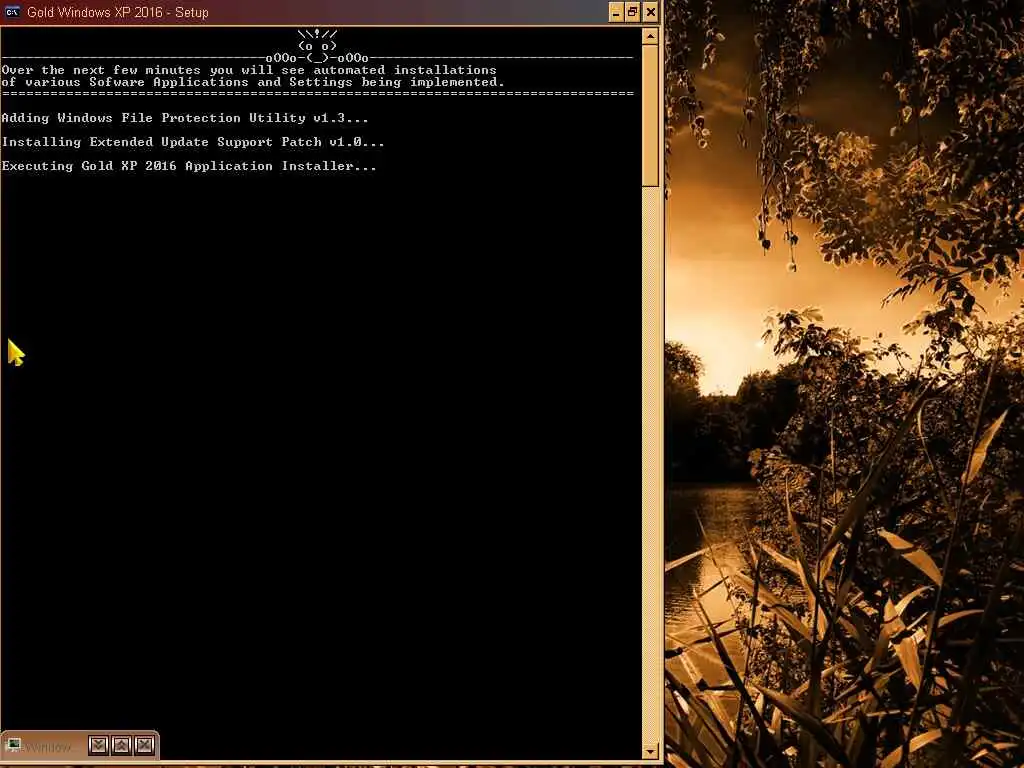Minimize the Gold Windows XP Setup window
This screenshot has width=1024, height=768.
tap(616, 12)
